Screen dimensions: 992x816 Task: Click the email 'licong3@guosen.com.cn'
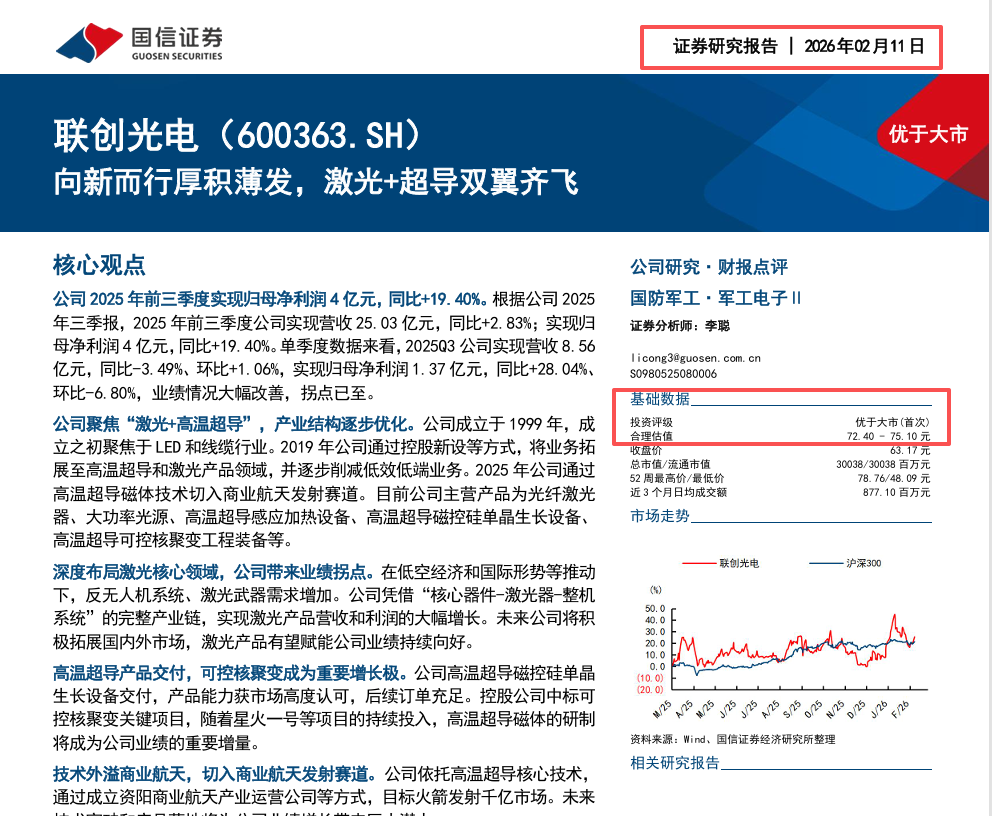(x=695, y=358)
